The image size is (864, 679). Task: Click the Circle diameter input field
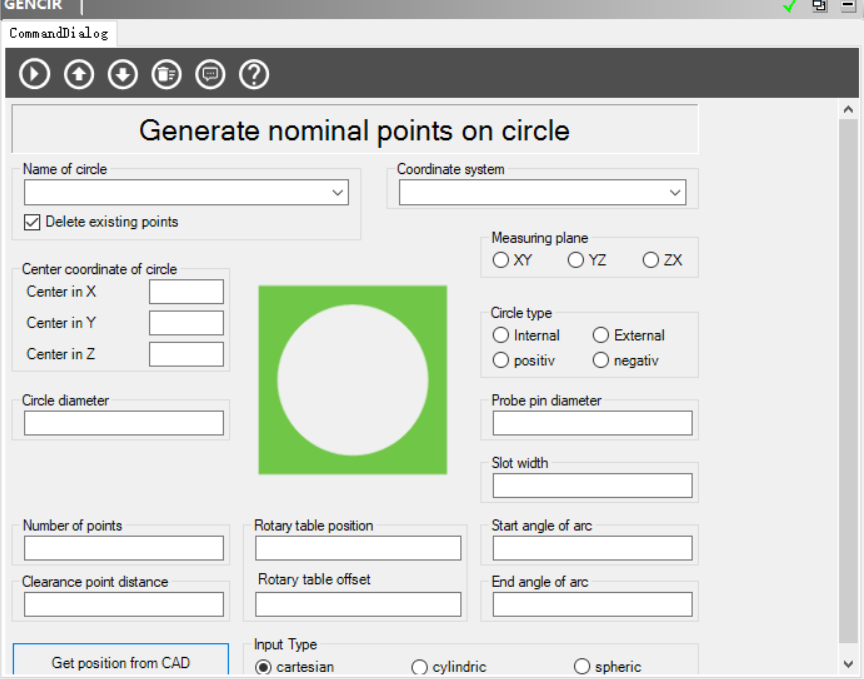point(124,423)
